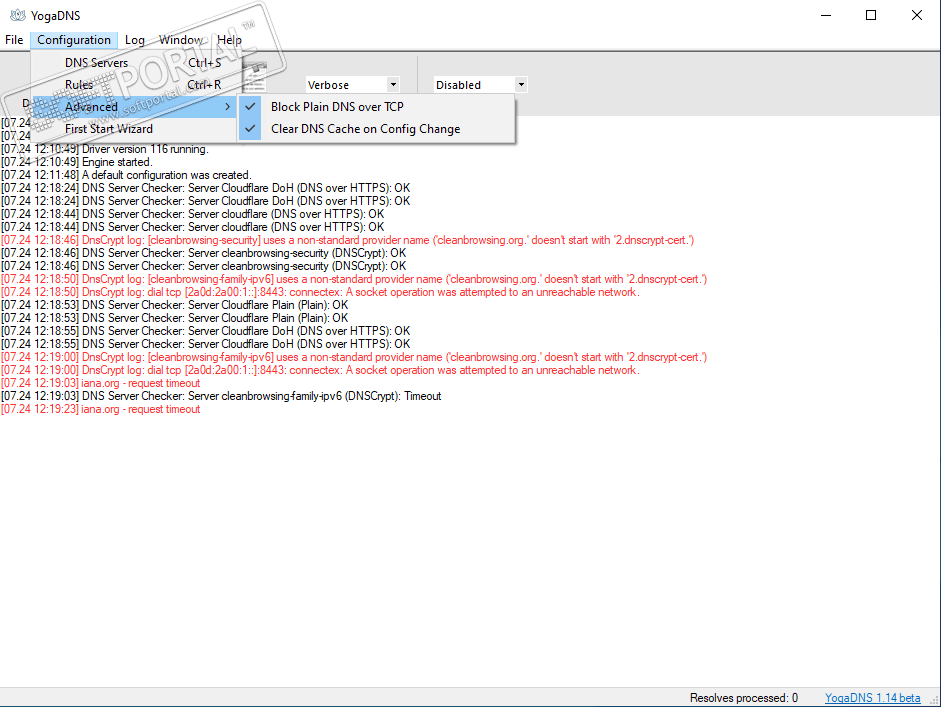Image resolution: width=941 pixels, height=707 pixels.
Task: Open the Help menu
Action: pos(229,40)
